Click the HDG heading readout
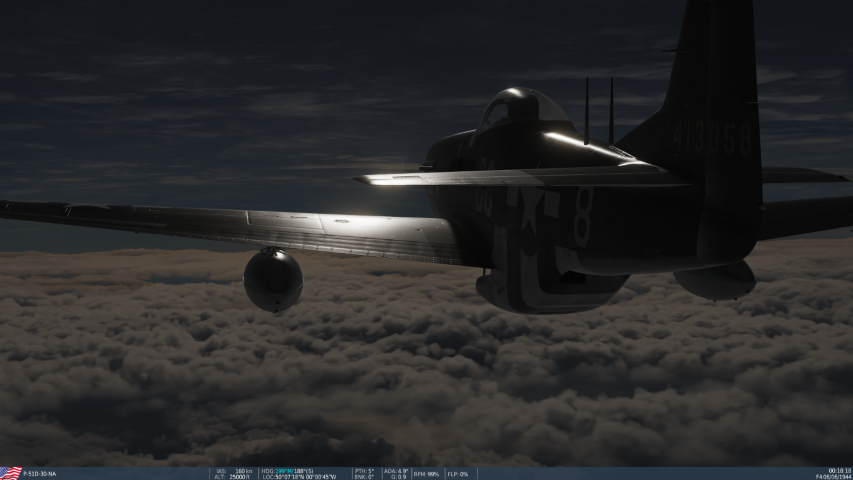This screenshot has height=480, width=853. 287,470
